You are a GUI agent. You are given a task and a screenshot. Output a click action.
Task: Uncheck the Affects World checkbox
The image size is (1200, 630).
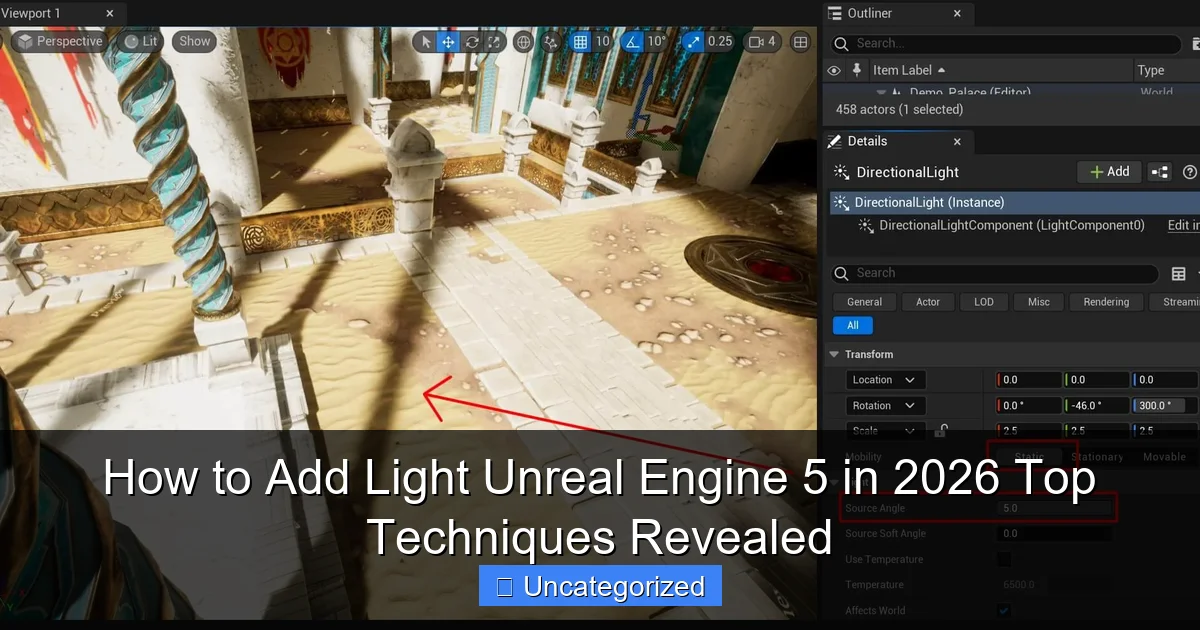pyautogui.click(x=1004, y=610)
